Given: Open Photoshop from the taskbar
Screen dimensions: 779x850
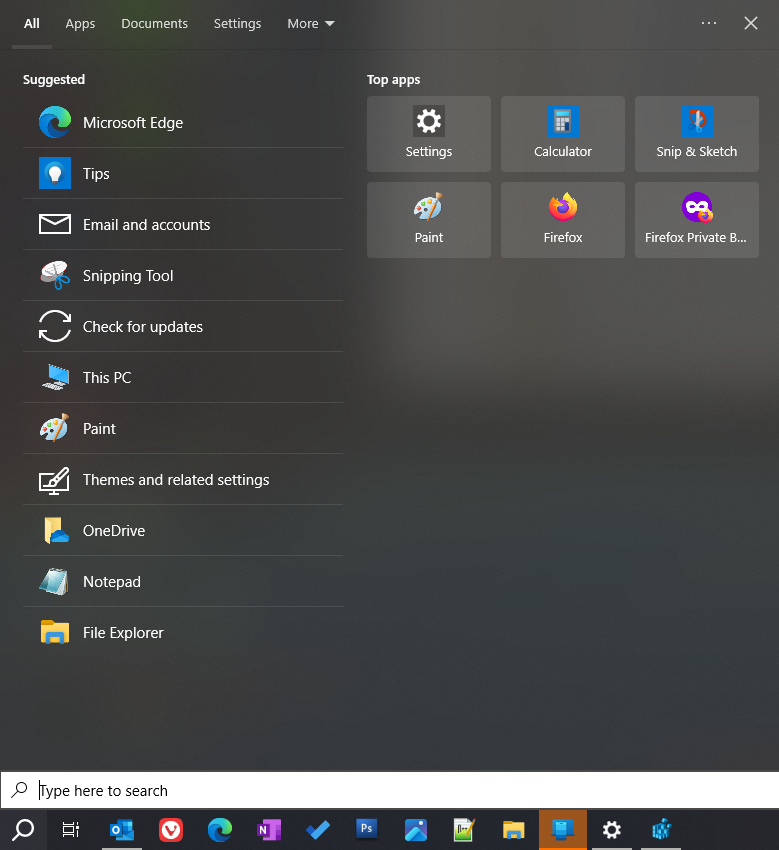Looking at the screenshot, I should pyautogui.click(x=366, y=830).
